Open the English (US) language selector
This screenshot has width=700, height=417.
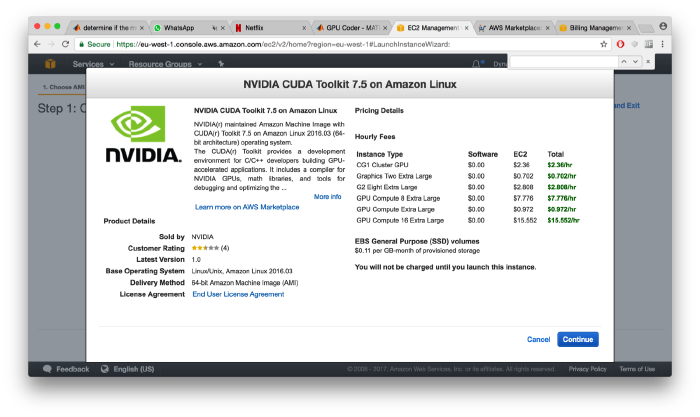pyautogui.click(x=128, y=369)
